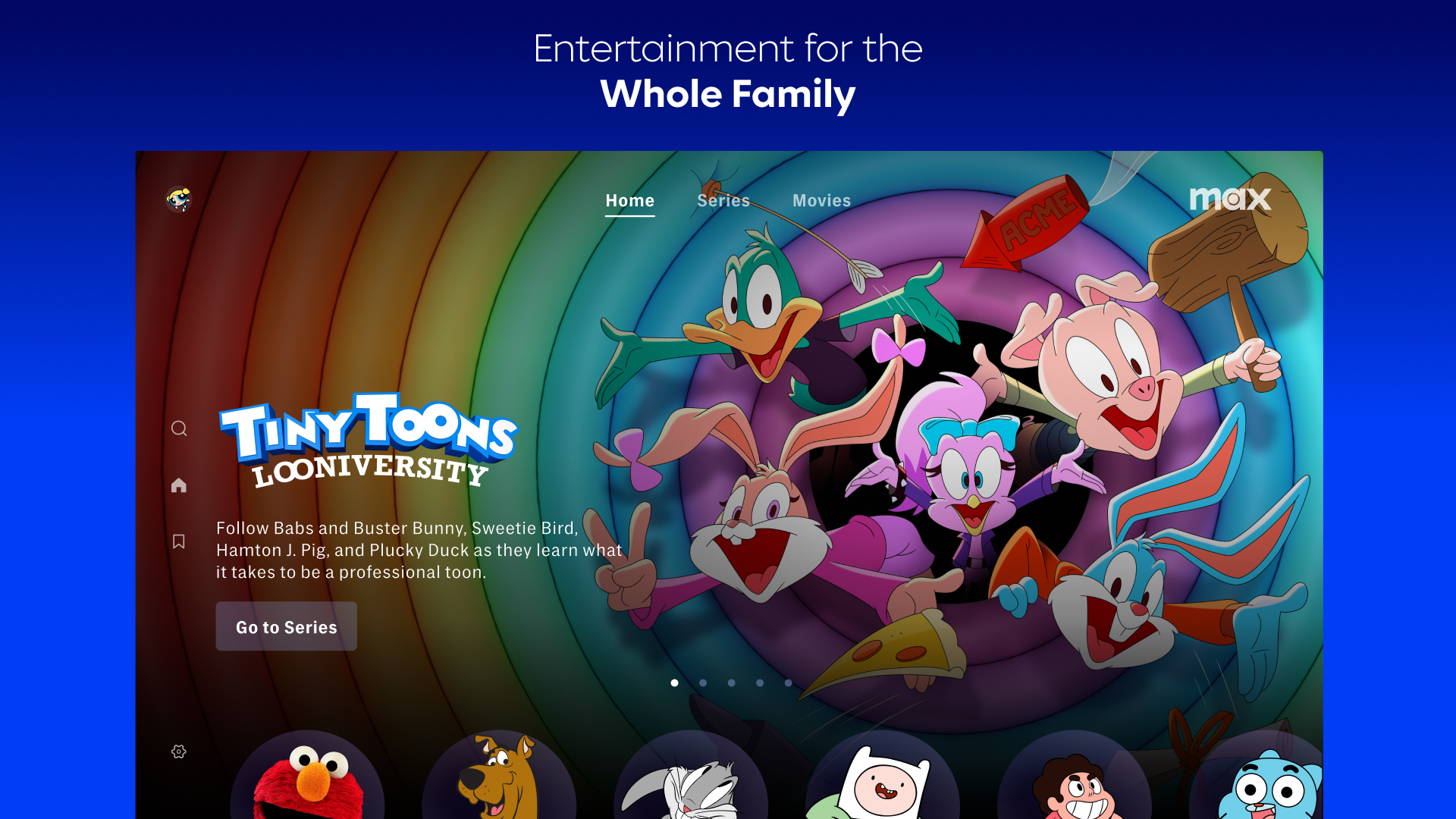Switch to the Series tab
The height and width of the screenshot is (819, 1456).
coord(723,201)
